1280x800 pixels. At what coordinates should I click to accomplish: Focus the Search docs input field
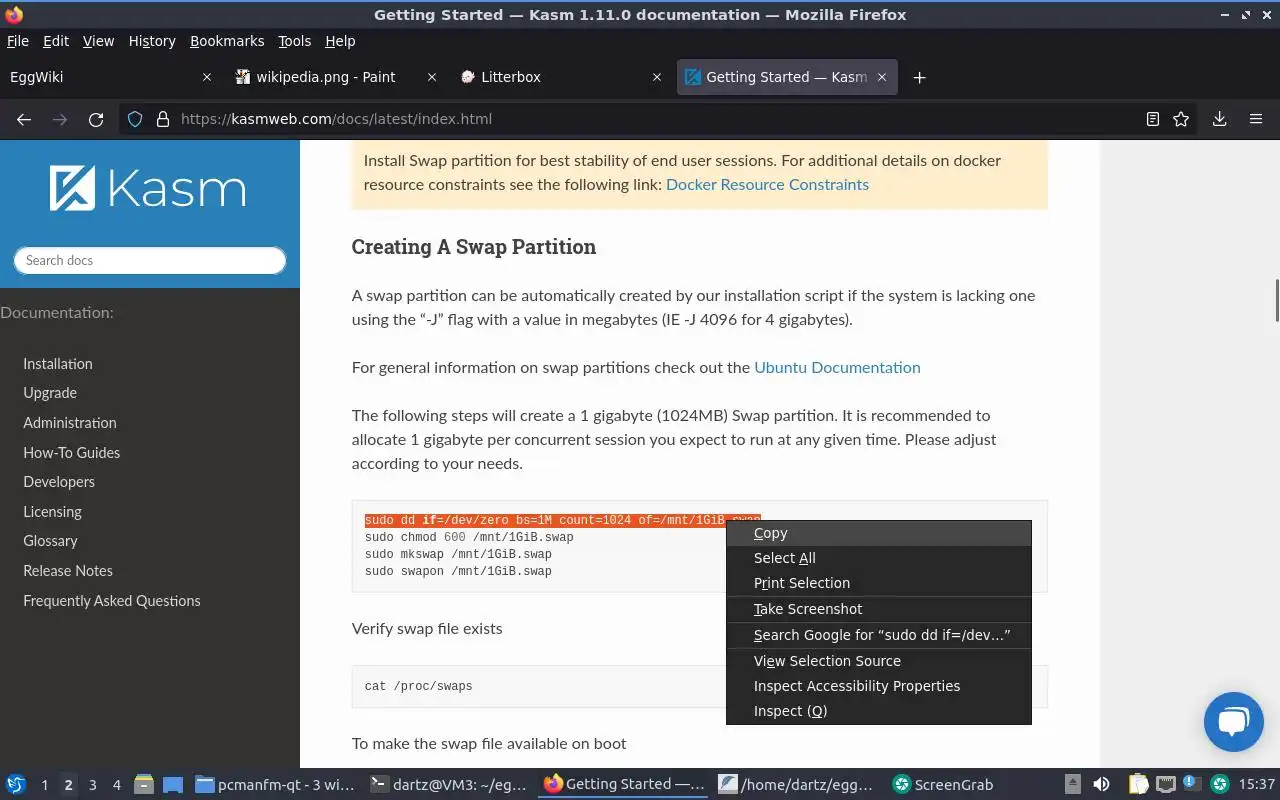pos(150,260)
